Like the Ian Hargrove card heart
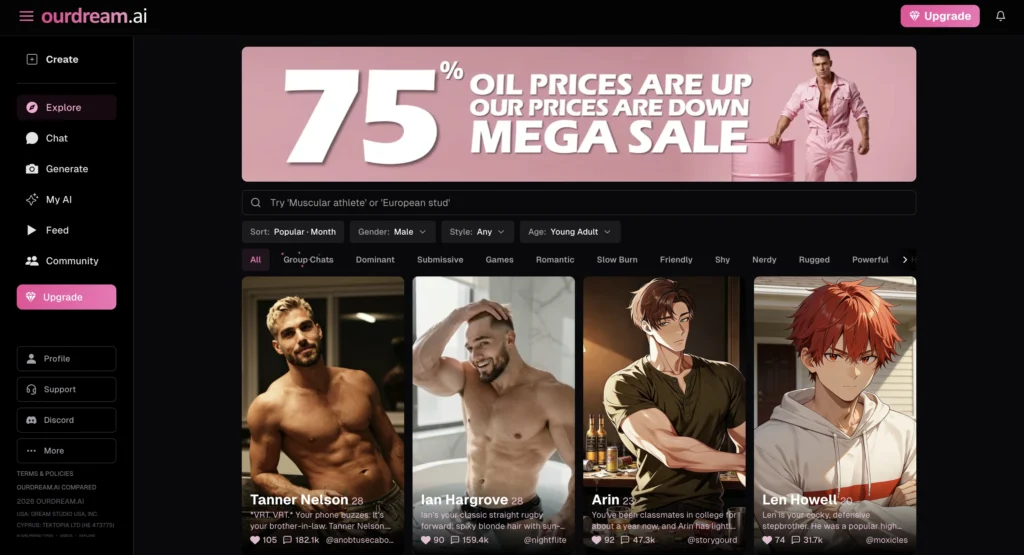1024x555 pixels. (x=425, y=540)
